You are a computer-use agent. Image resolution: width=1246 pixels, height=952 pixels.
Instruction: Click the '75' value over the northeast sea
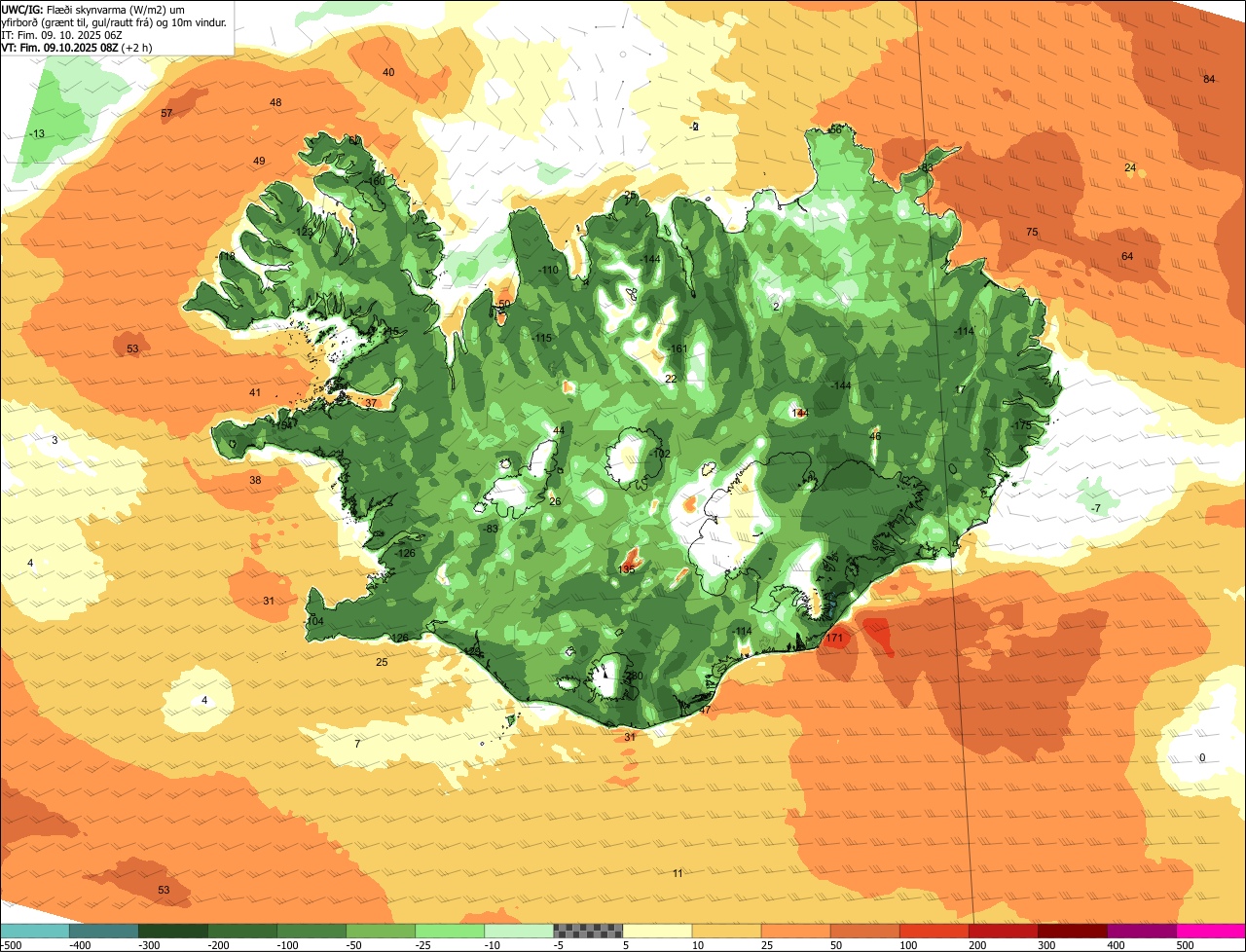1032,232
